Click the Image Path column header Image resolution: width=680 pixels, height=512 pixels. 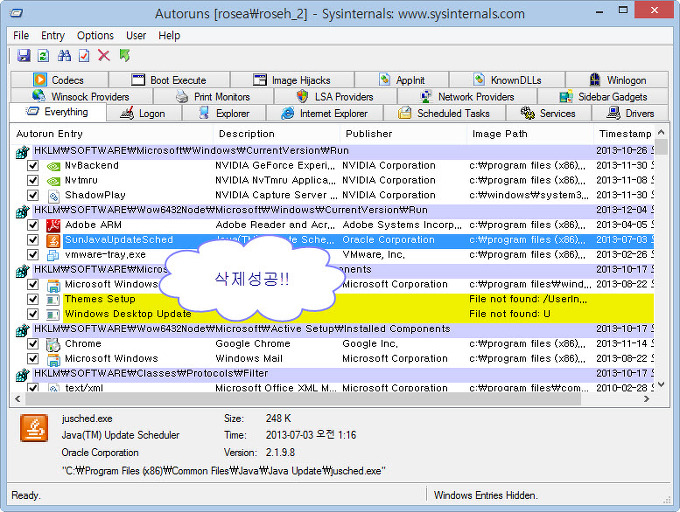coord(500,134)
